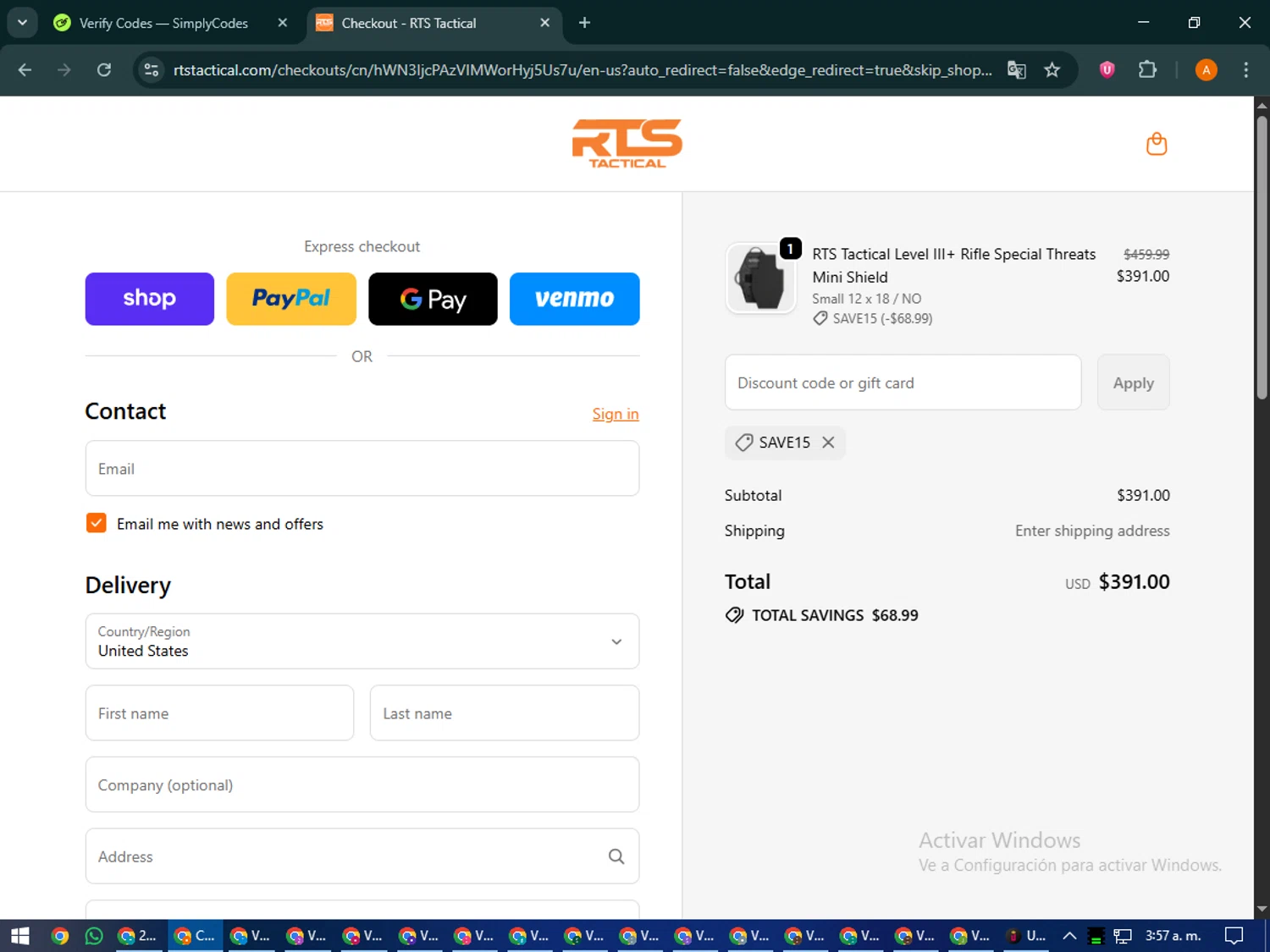Open the Country/Region dropdown
Image resolution: width=1270 pixels, height=952 pixels.
[362, 641]
